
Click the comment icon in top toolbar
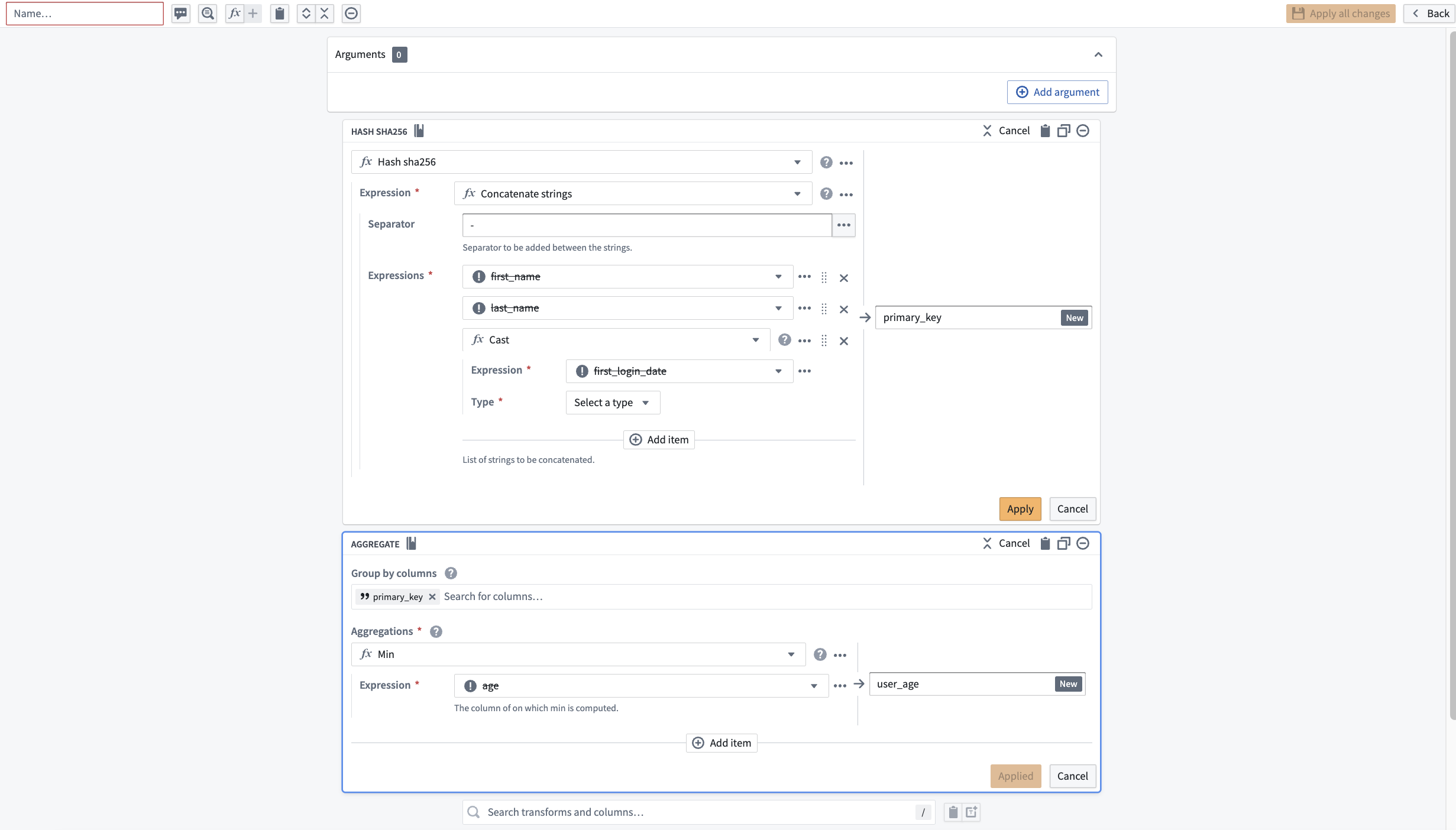click(x=180, y=13)
